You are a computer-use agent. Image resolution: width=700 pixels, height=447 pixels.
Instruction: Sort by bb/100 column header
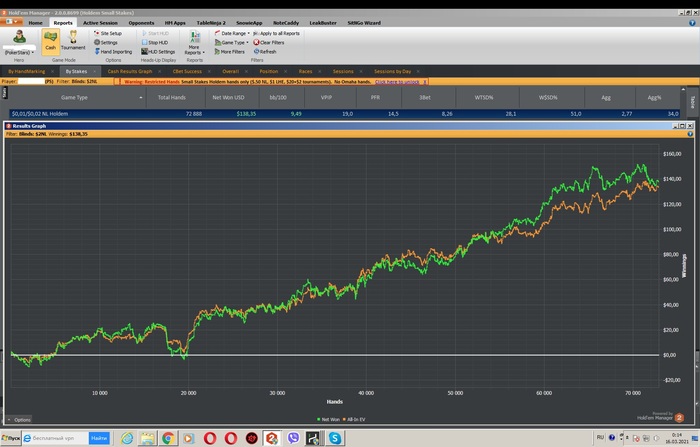coord(278,97)
